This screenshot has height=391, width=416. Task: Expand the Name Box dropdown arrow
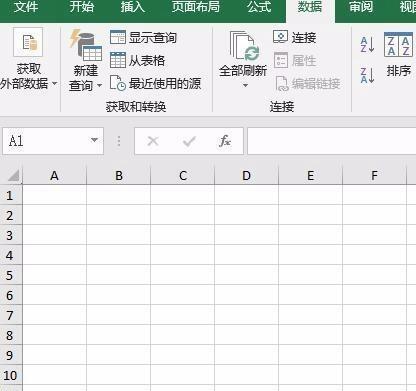pyautogui.click(x=94, y=140)
